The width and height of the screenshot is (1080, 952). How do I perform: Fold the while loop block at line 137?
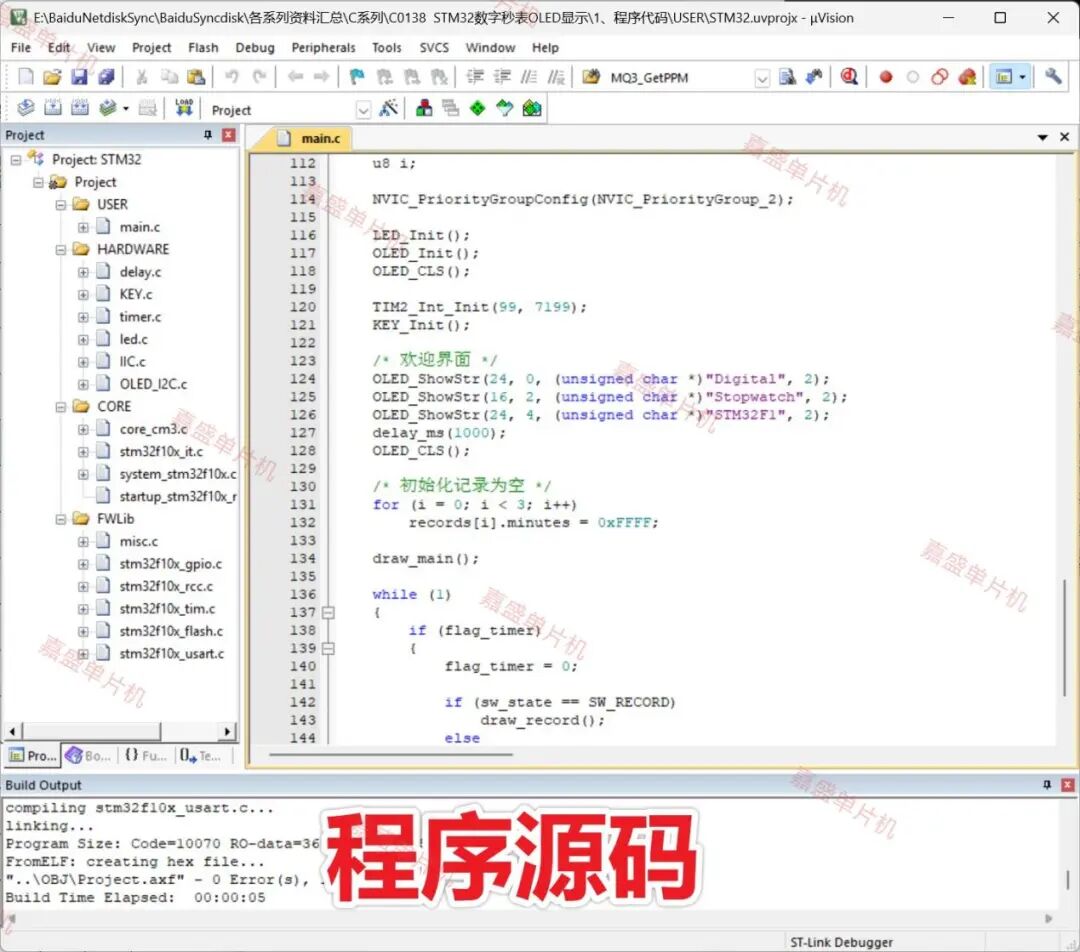pyautogui.click(x=329, y=612)
